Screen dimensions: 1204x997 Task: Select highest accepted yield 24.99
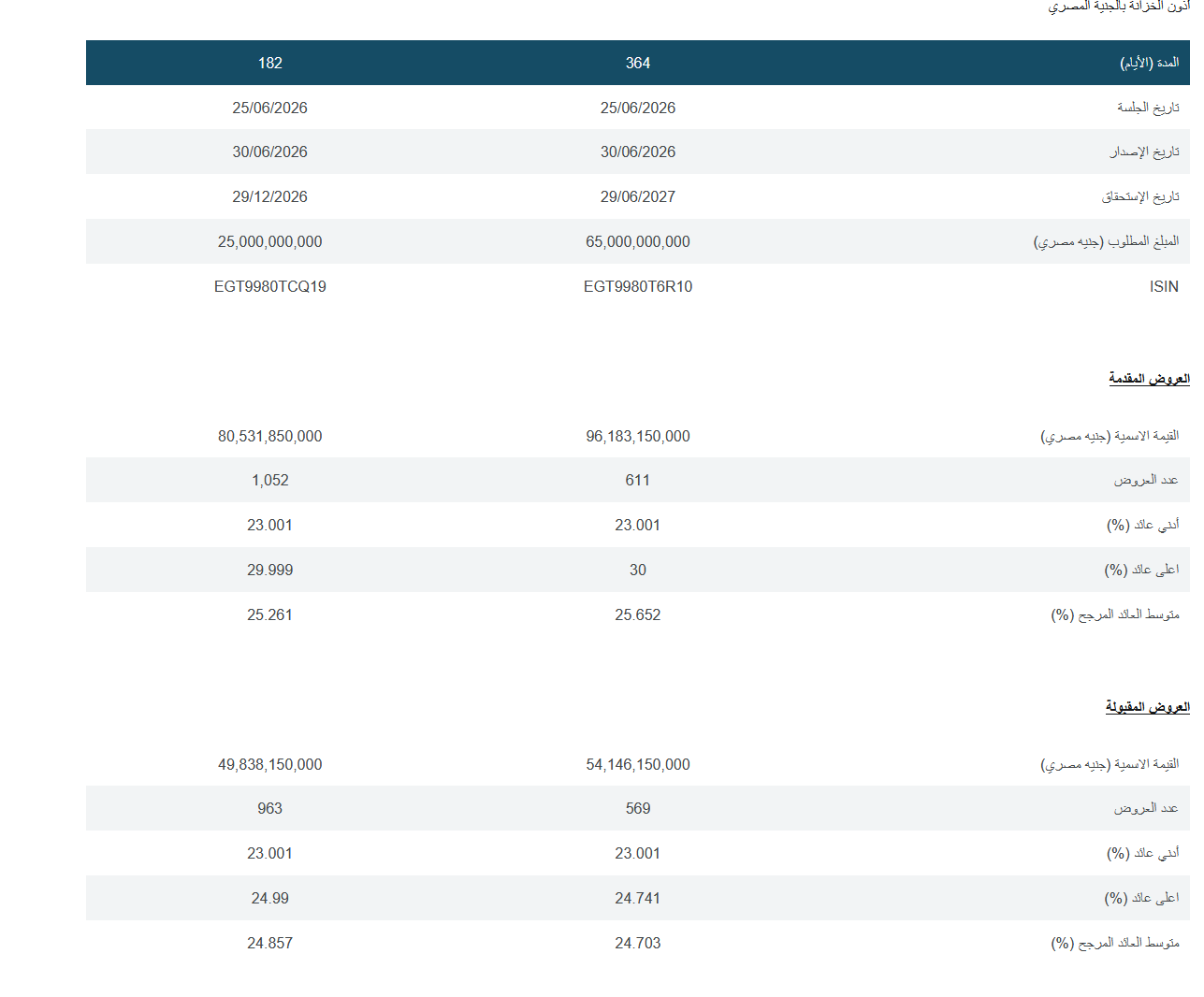point(270,898)
